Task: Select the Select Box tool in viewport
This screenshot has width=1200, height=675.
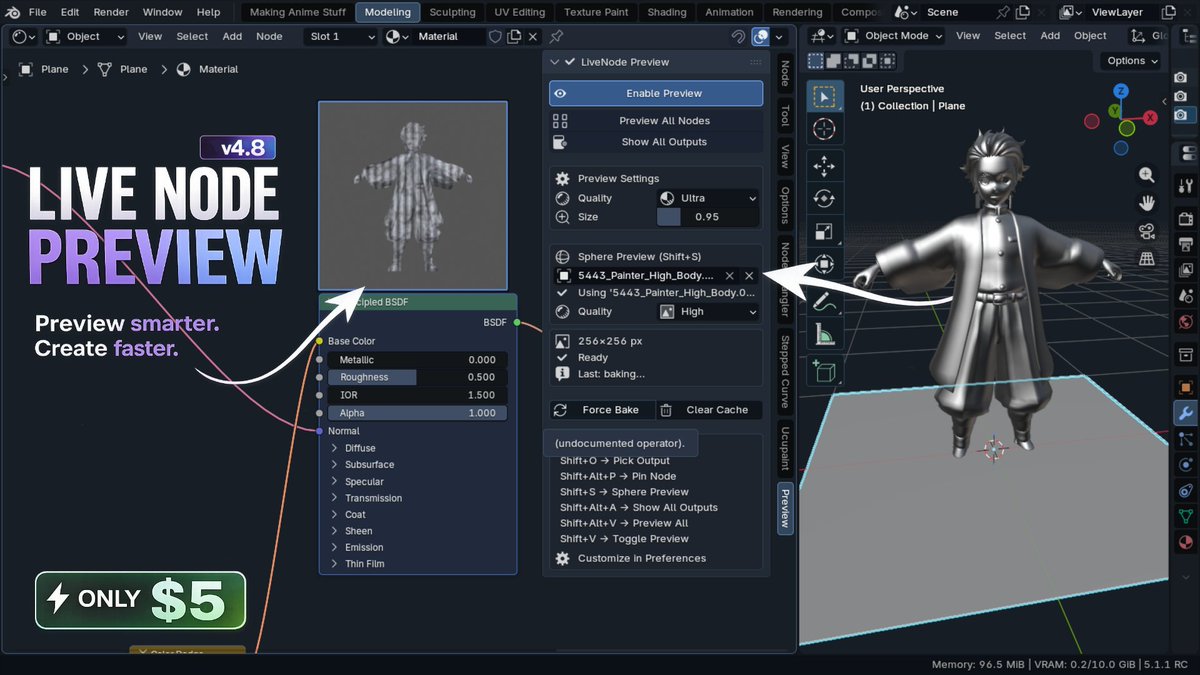Action: (x=824, y=97)
